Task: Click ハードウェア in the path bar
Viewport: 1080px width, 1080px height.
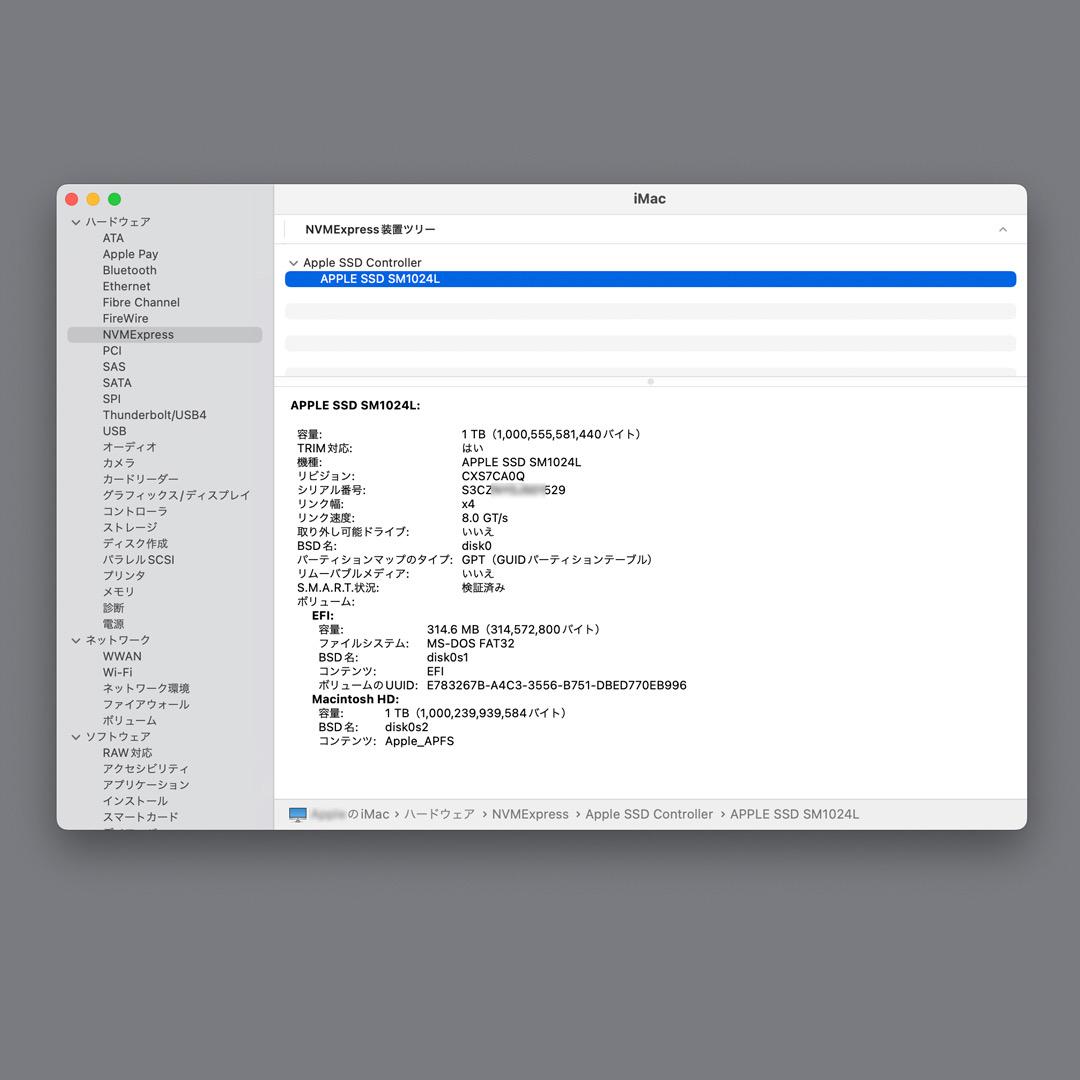Action: pyautogui.click(x=439, y=814)
